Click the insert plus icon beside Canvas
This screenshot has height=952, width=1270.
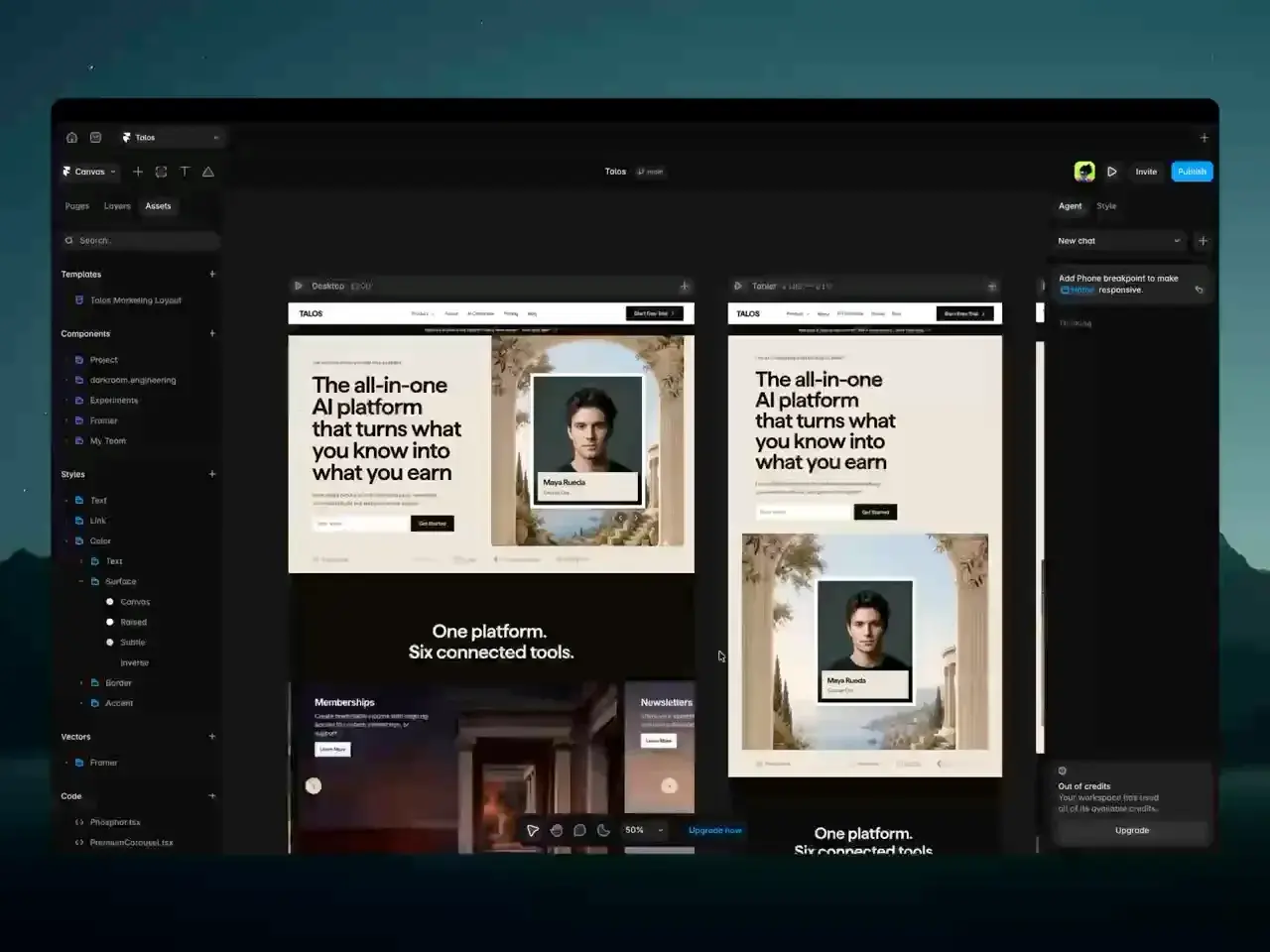[138, 172]
